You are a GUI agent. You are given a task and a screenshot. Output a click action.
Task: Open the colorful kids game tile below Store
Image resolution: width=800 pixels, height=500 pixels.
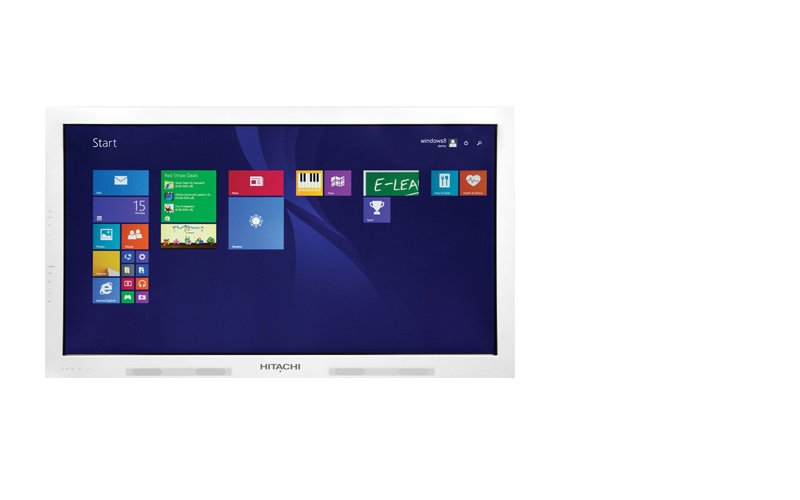click(x=188, y=236)
